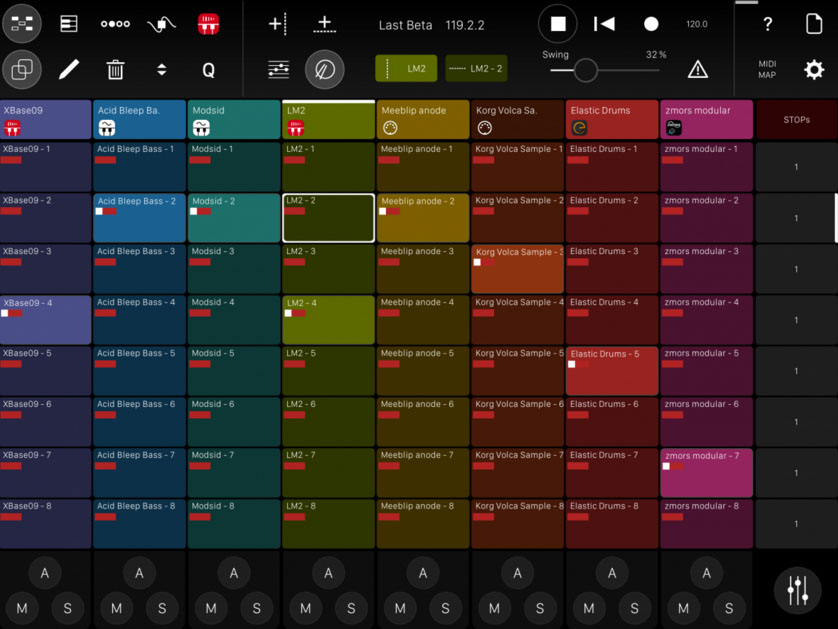Screen dimensions: 838x629
Task: Solo the Korg Volca Sample track
Action: (540, 608)
